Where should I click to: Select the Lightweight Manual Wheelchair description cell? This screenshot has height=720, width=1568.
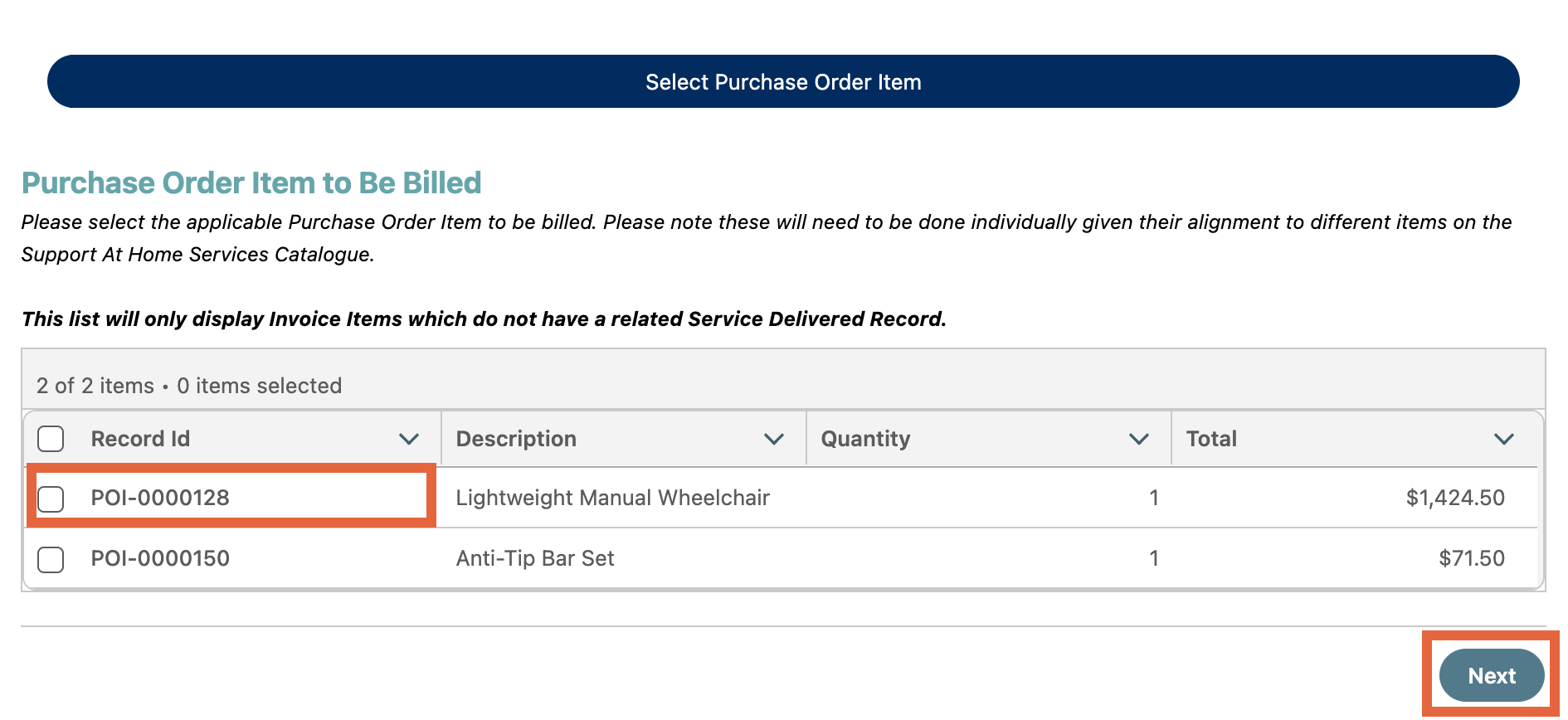tap(612, 498)
